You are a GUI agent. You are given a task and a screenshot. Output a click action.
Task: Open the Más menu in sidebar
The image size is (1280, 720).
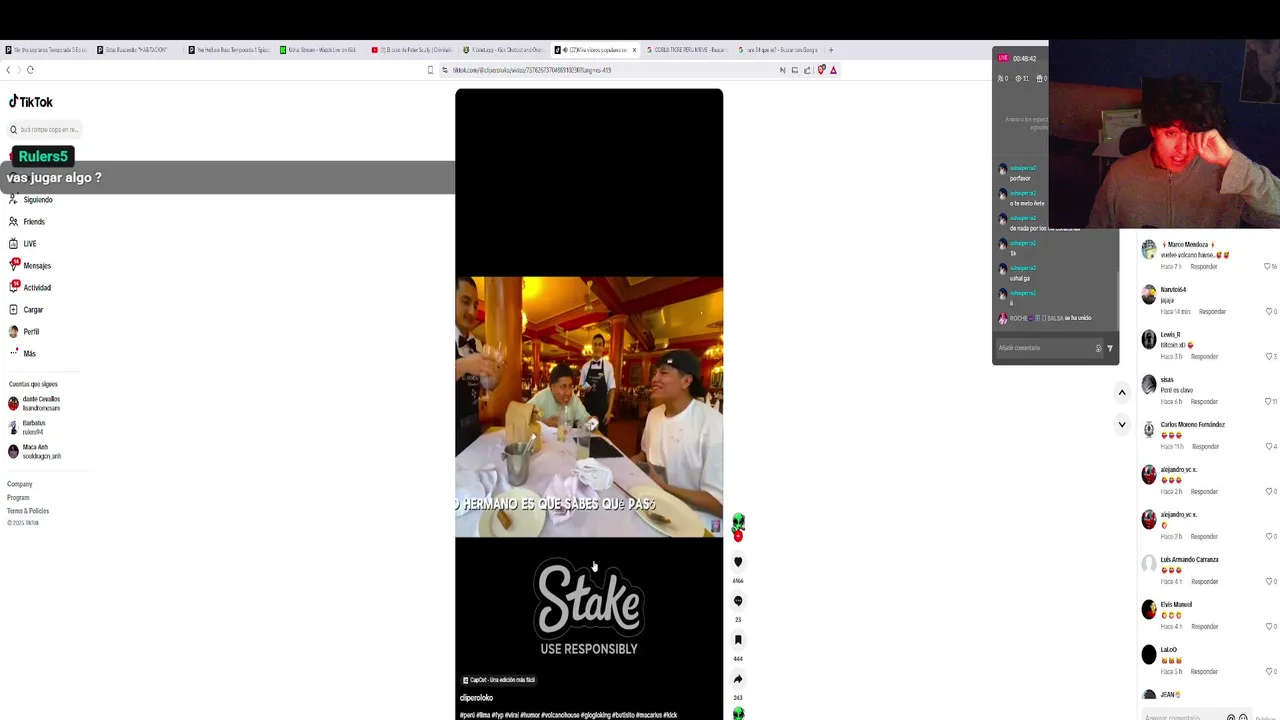(x=22, y=354)
